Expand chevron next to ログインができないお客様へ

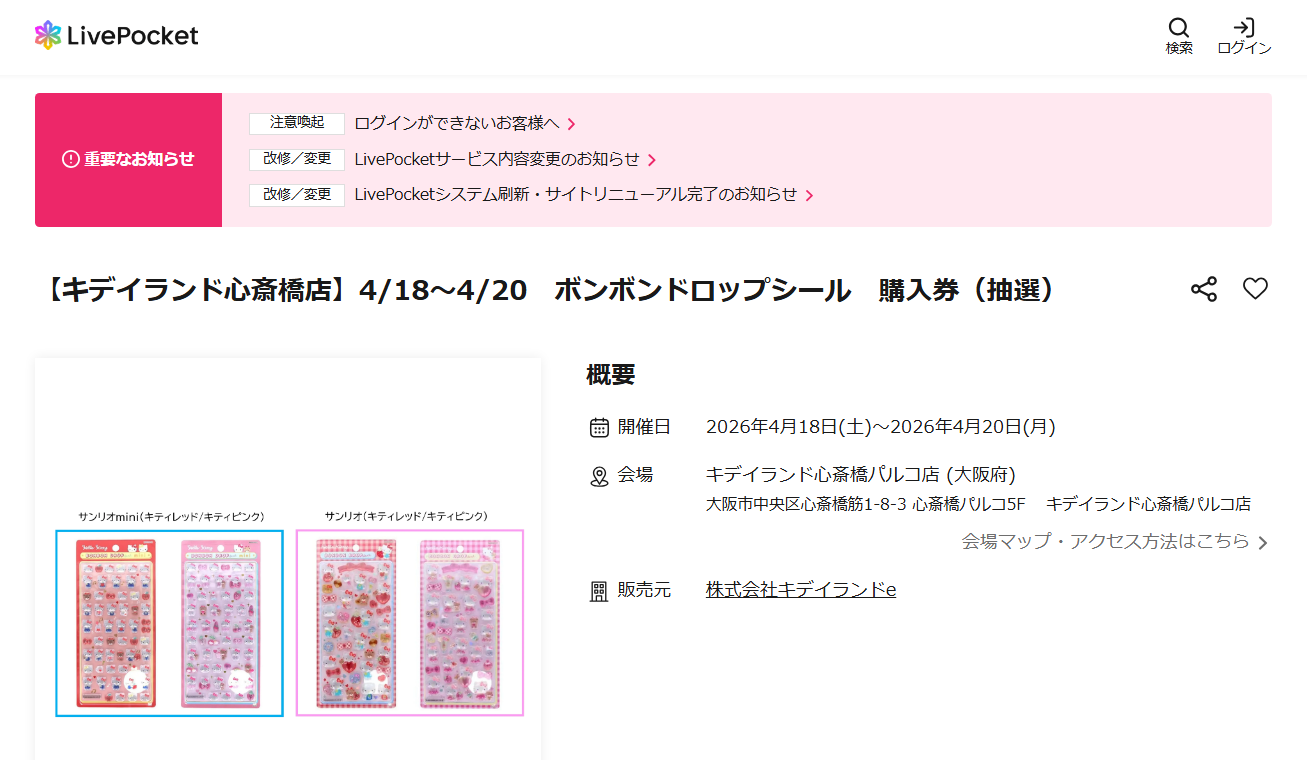click(x=572, y=124)
